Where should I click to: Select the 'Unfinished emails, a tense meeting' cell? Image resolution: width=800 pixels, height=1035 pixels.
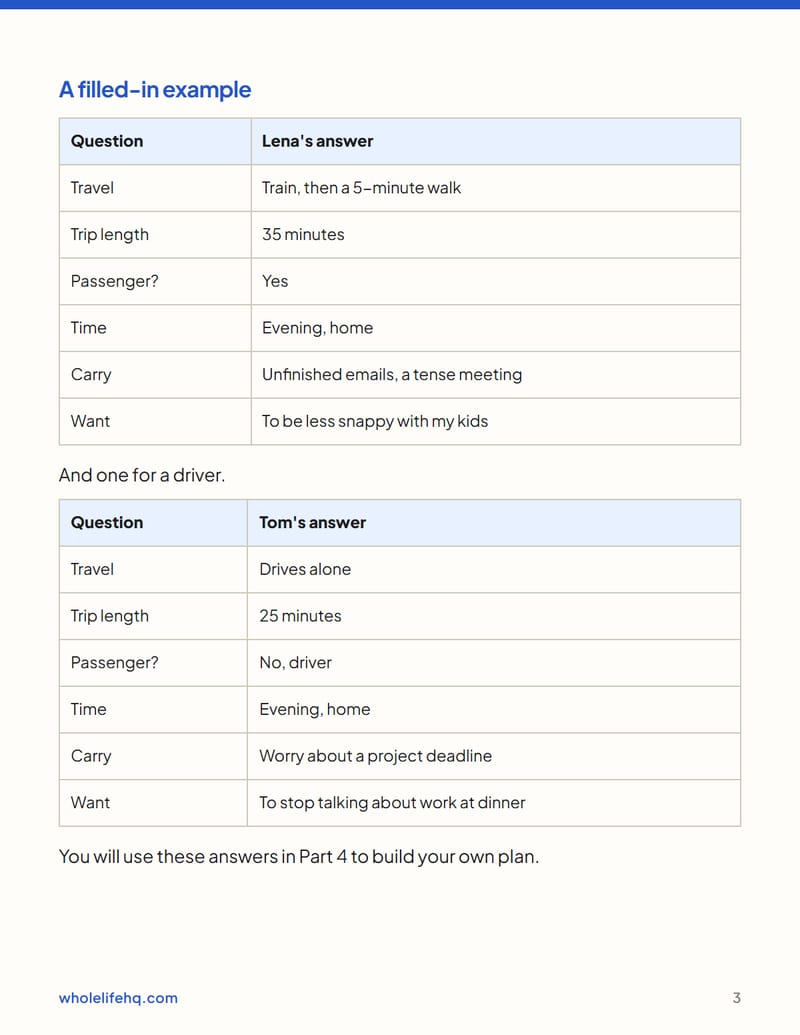coord(496,375)
